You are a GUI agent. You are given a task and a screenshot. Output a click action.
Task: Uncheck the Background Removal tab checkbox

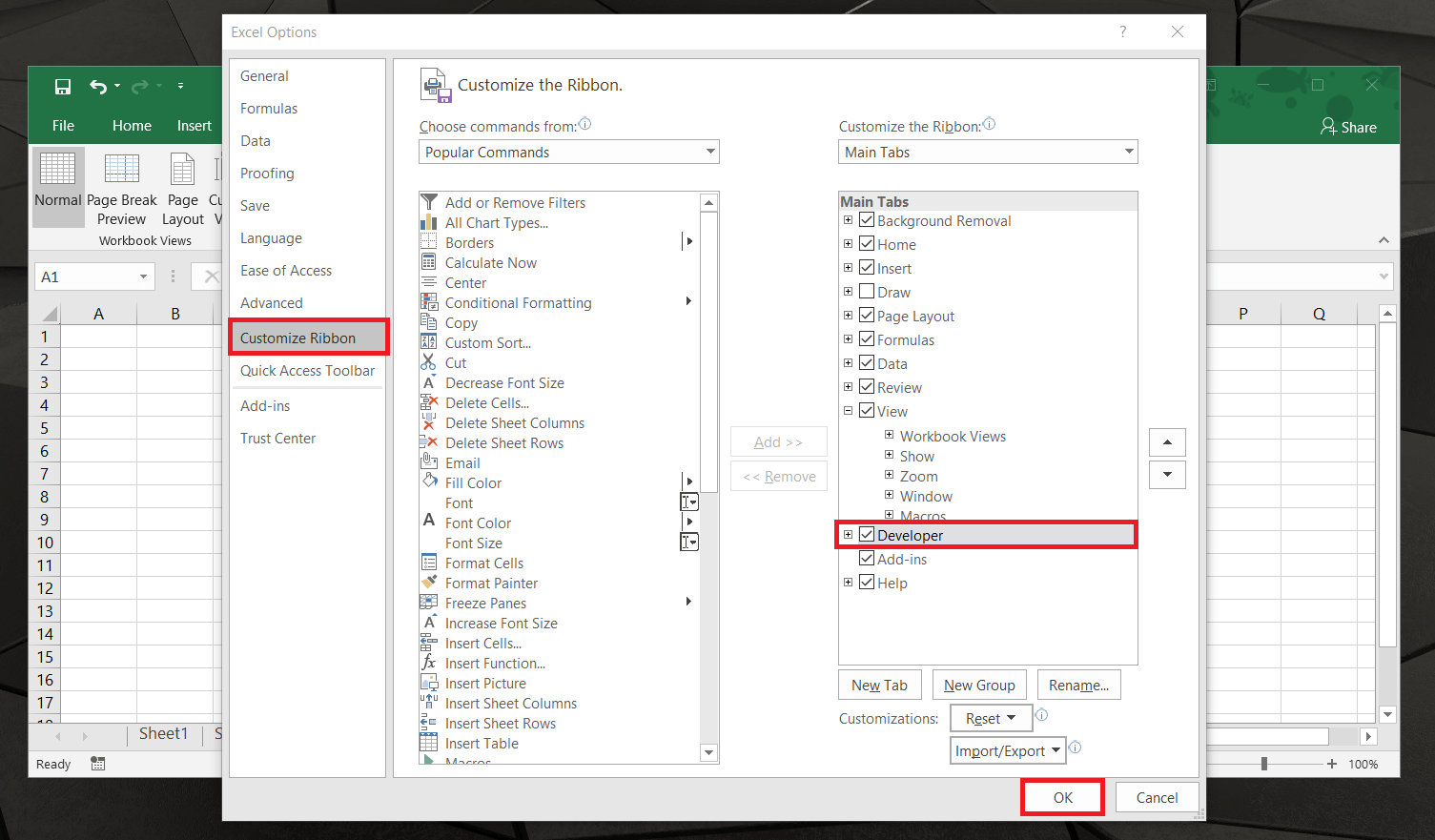(x=867, y=220)
